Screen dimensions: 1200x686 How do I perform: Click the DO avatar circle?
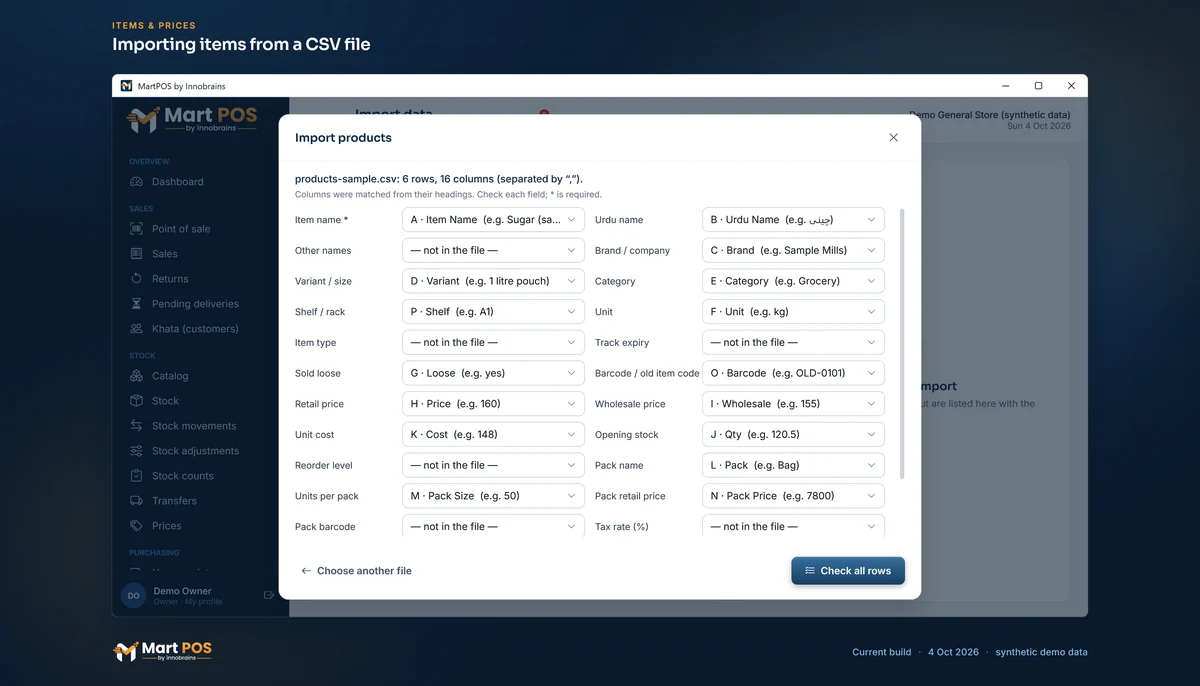coord(133,595)
